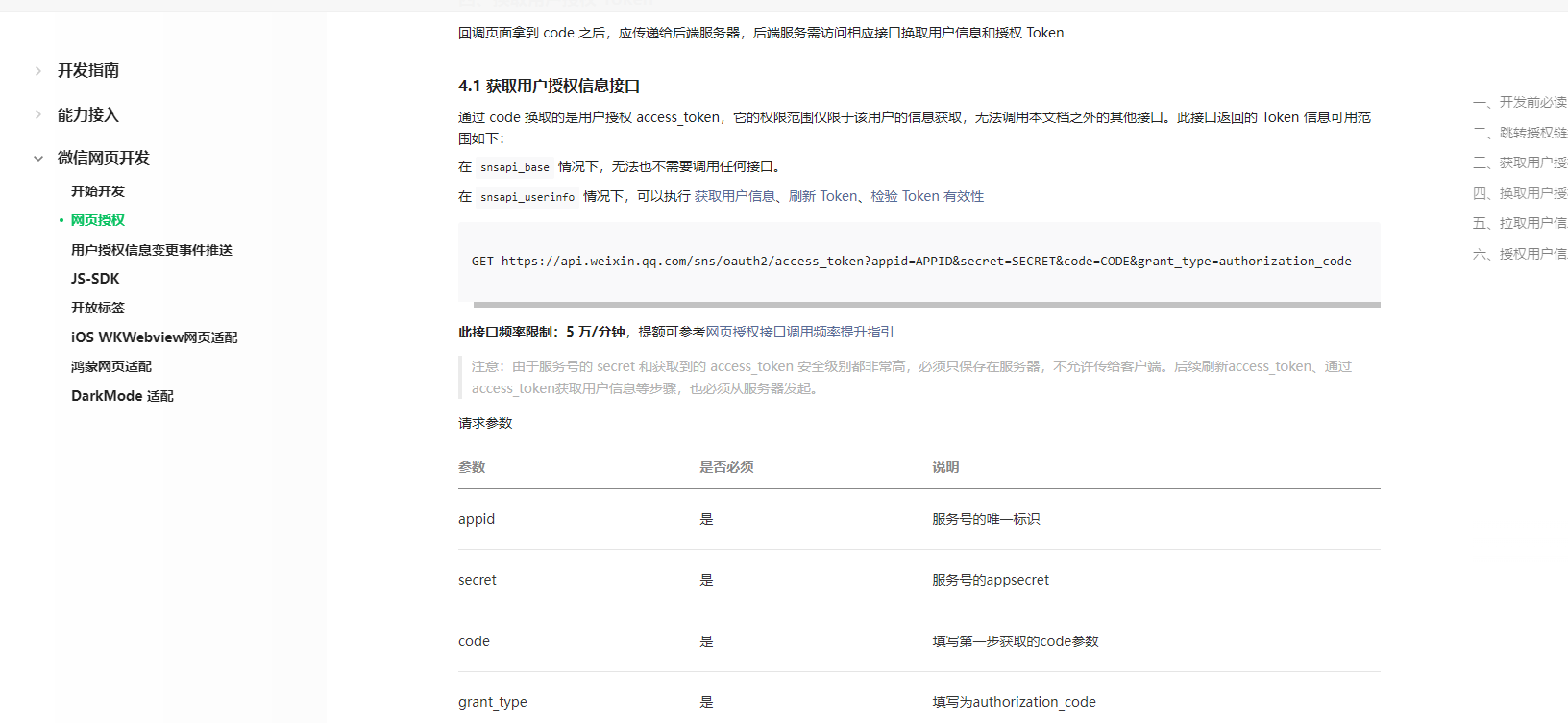Click the code block horizontal scrollbar
Viewport: 1568px width, 723px height.
click(x=927, y=305)
